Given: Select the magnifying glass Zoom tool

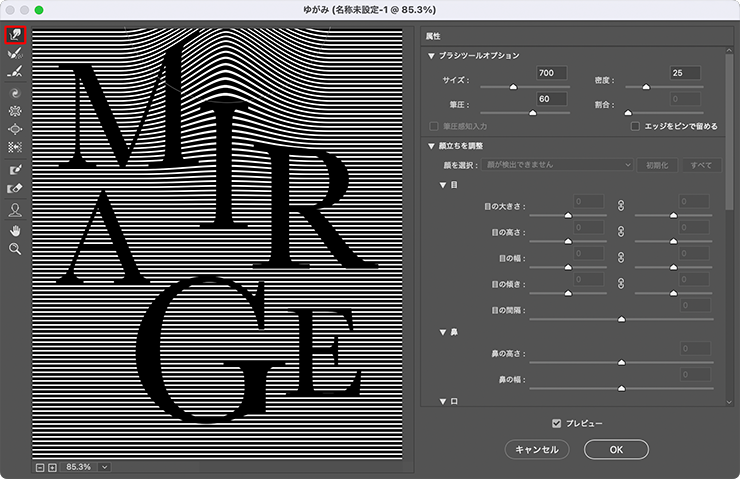Looking at the screenshot, I should click(15, 248).
